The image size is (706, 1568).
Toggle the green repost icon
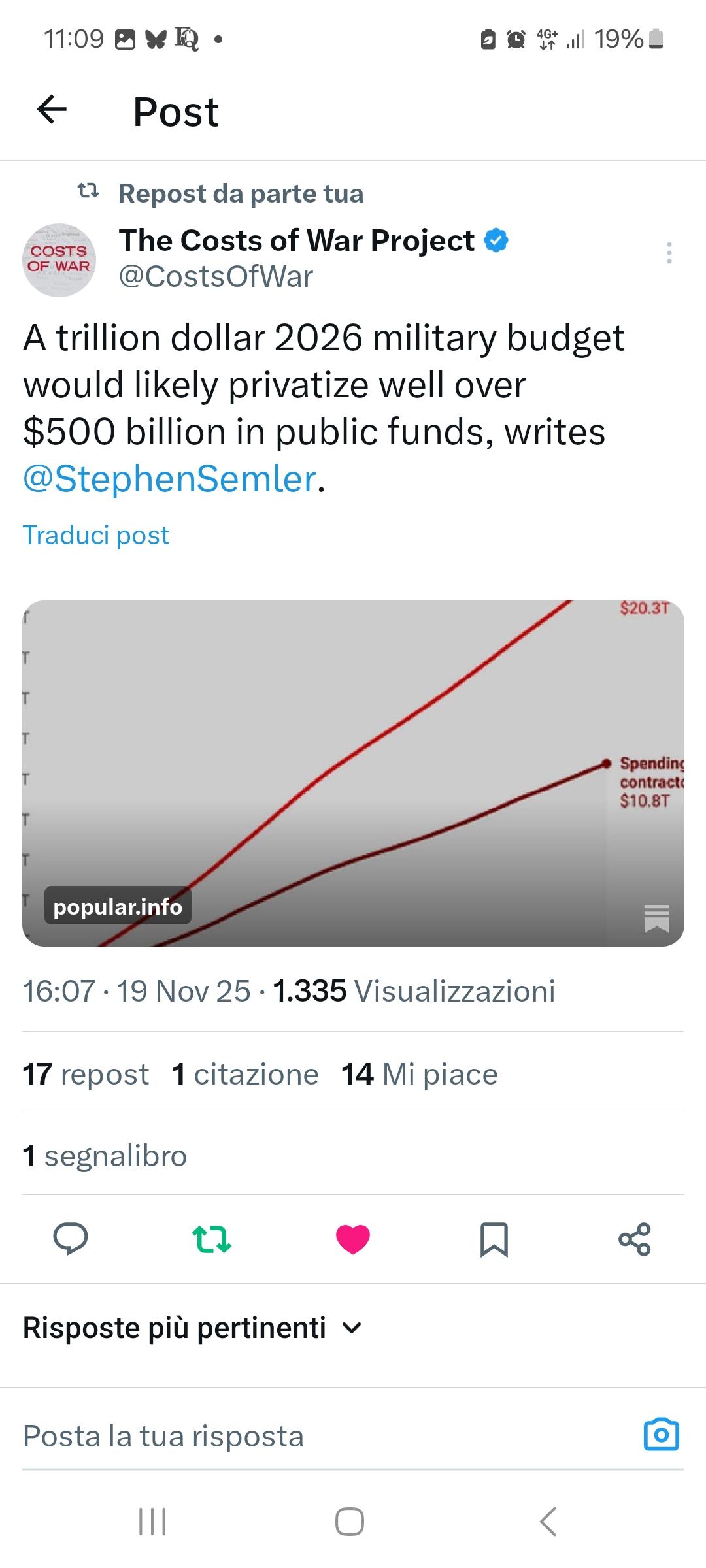(211, 1239)
